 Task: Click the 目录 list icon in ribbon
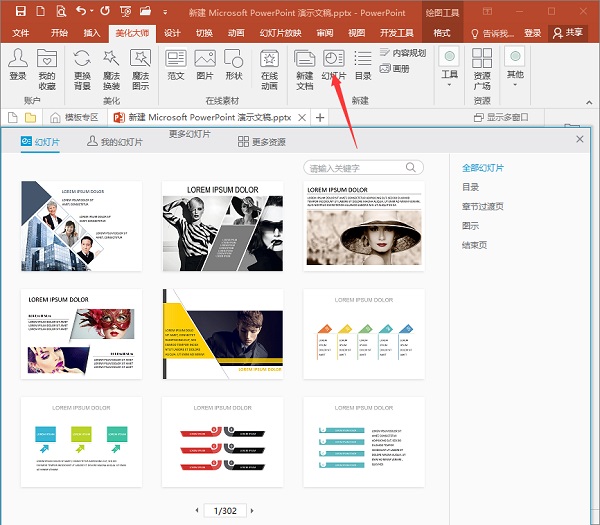[363, 64]
